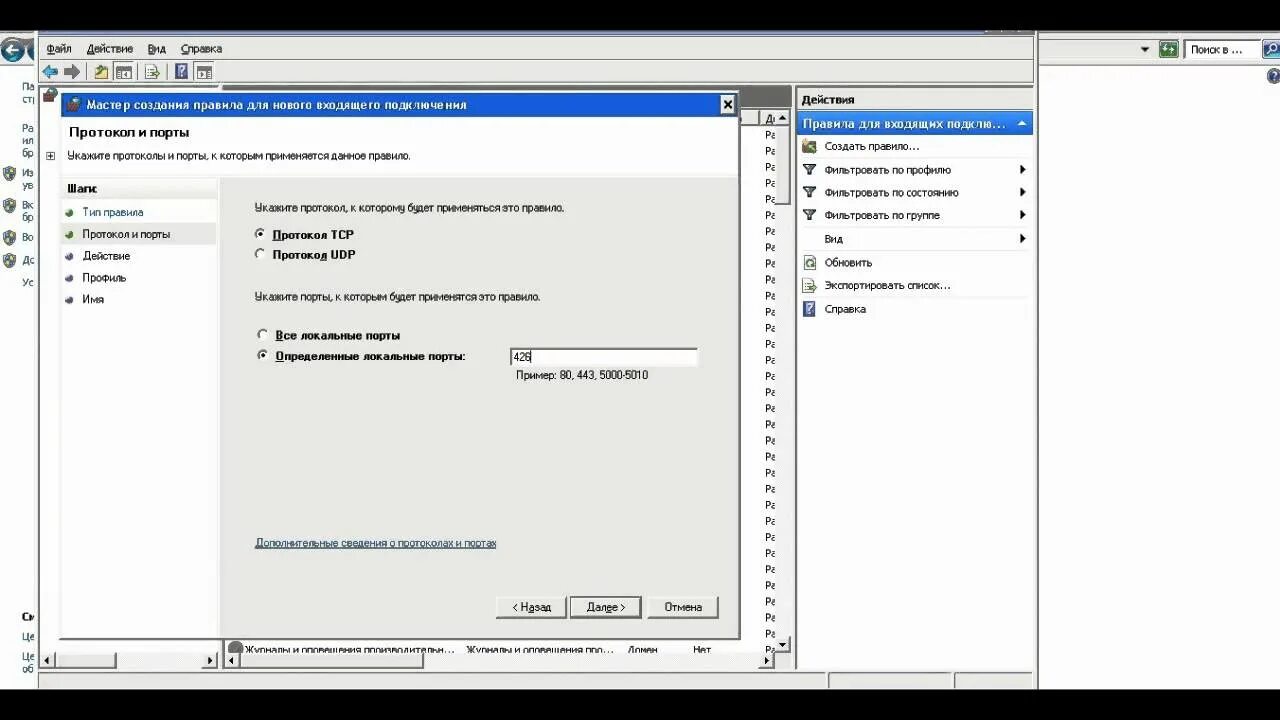This screenshot has width=1280, height=720.
Task: Collapse the Правила для входящих подключений section arrow
Action: click(x=1021, y=124)
